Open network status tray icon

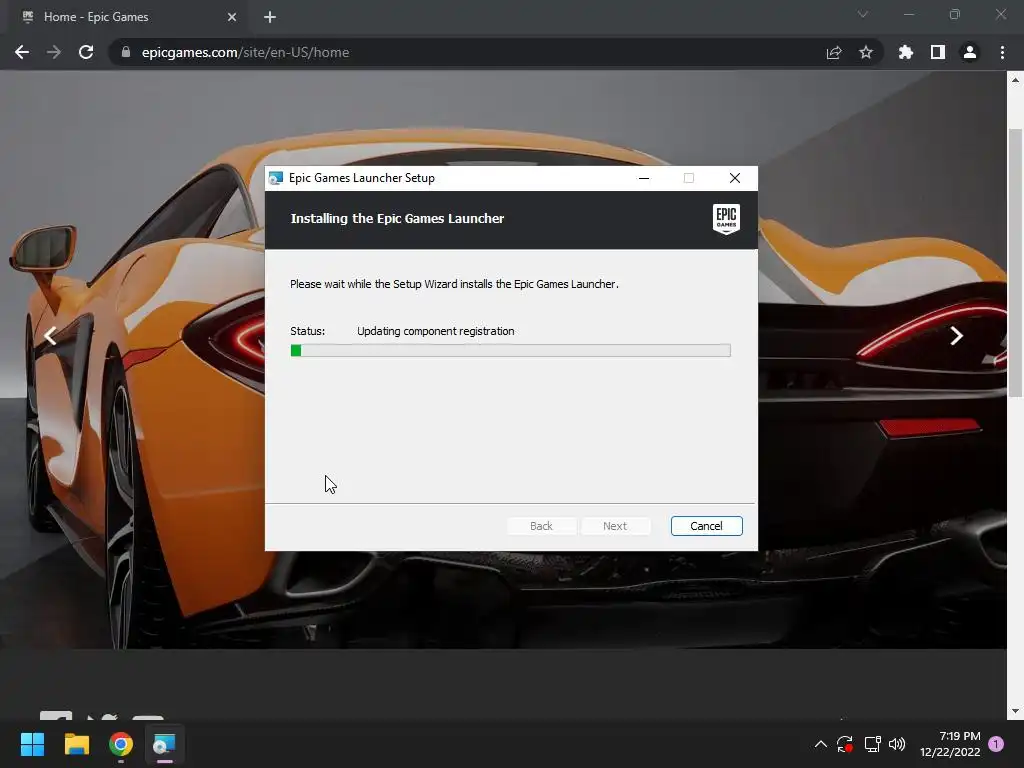coord(872,744)
